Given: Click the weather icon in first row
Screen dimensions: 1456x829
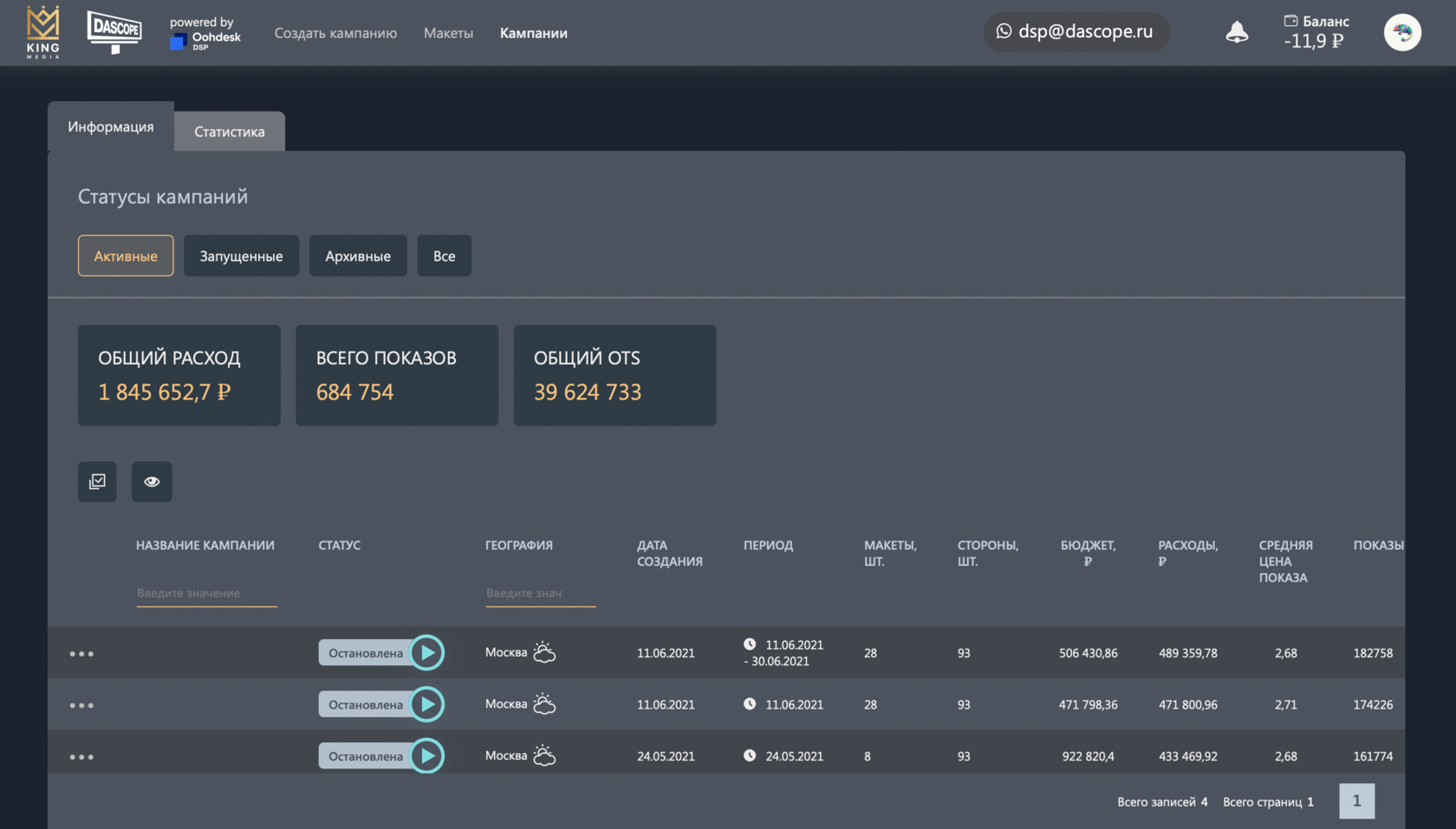Looking at the screenshot, I should 544,652.
